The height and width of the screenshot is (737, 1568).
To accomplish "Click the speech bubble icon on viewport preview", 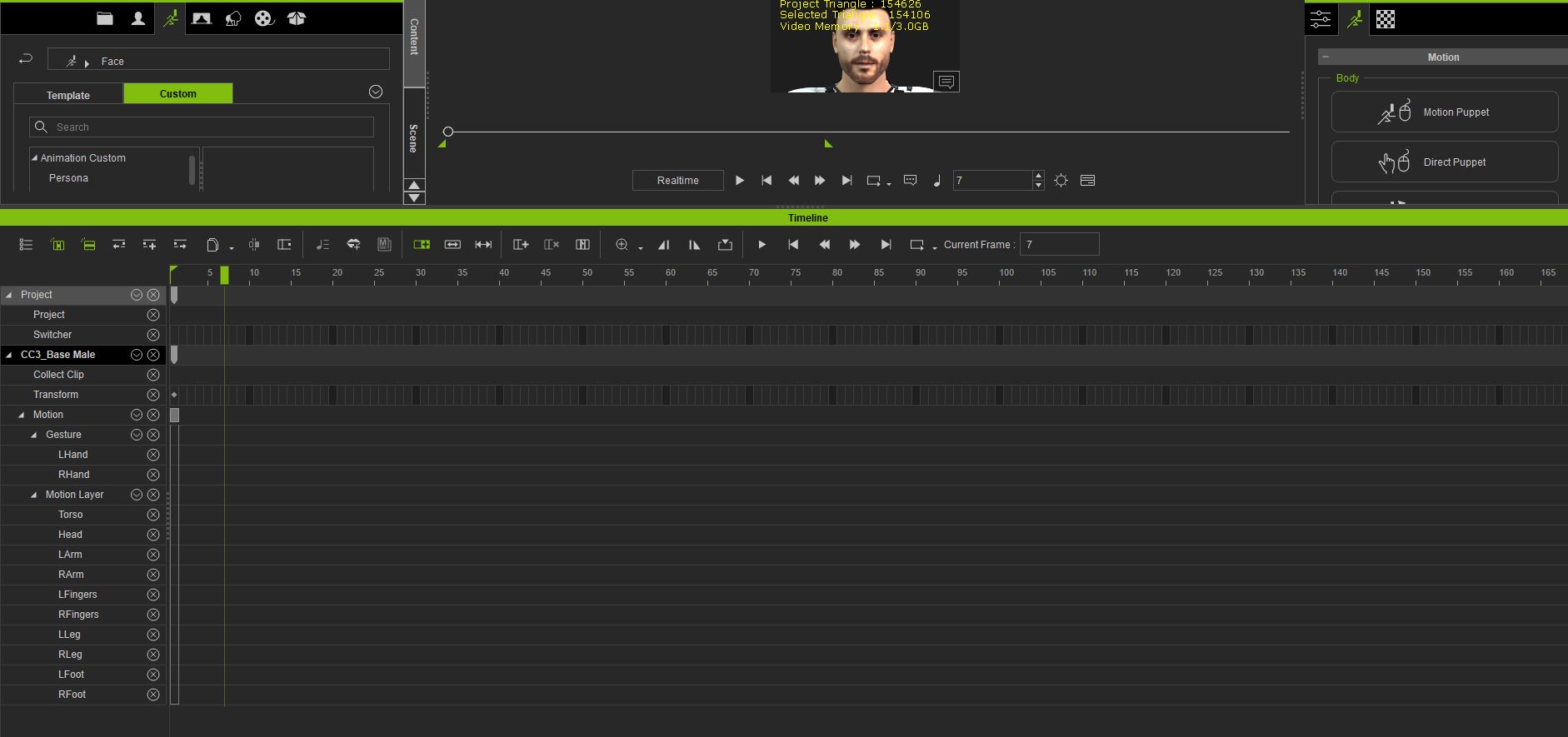I will tap(946, 82).
